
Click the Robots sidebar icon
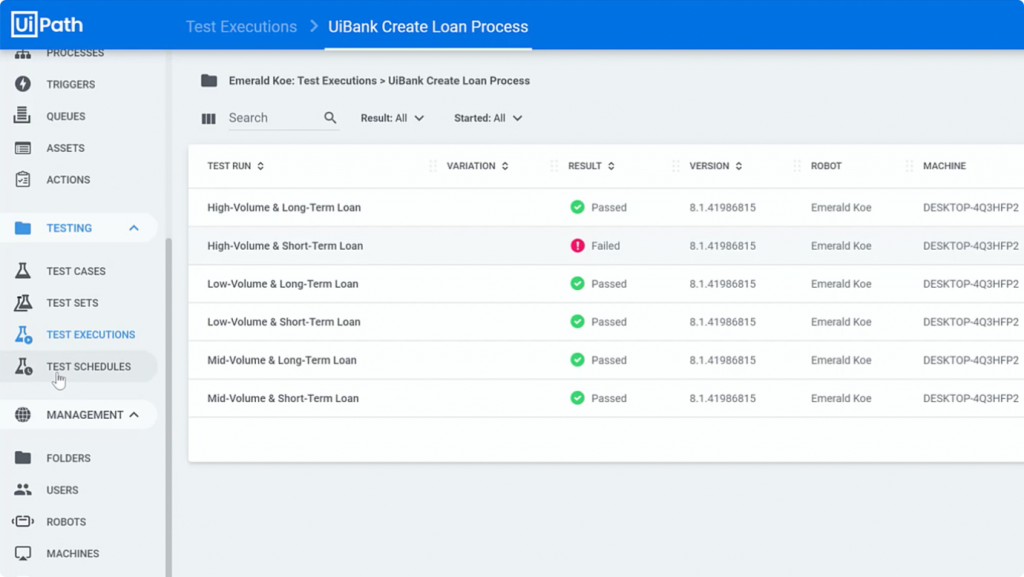23,521
